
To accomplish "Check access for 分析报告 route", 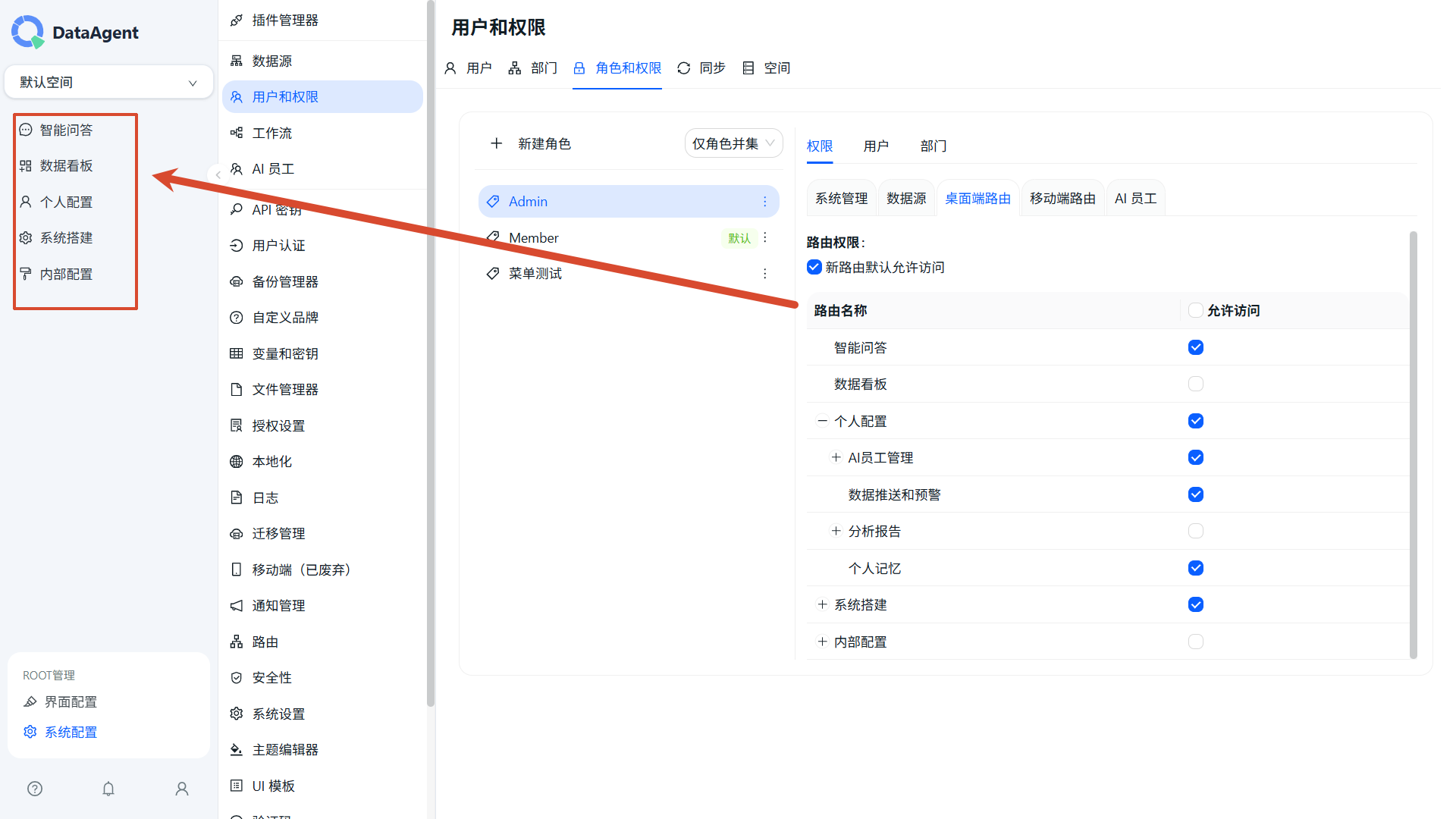I will 1196,531.
